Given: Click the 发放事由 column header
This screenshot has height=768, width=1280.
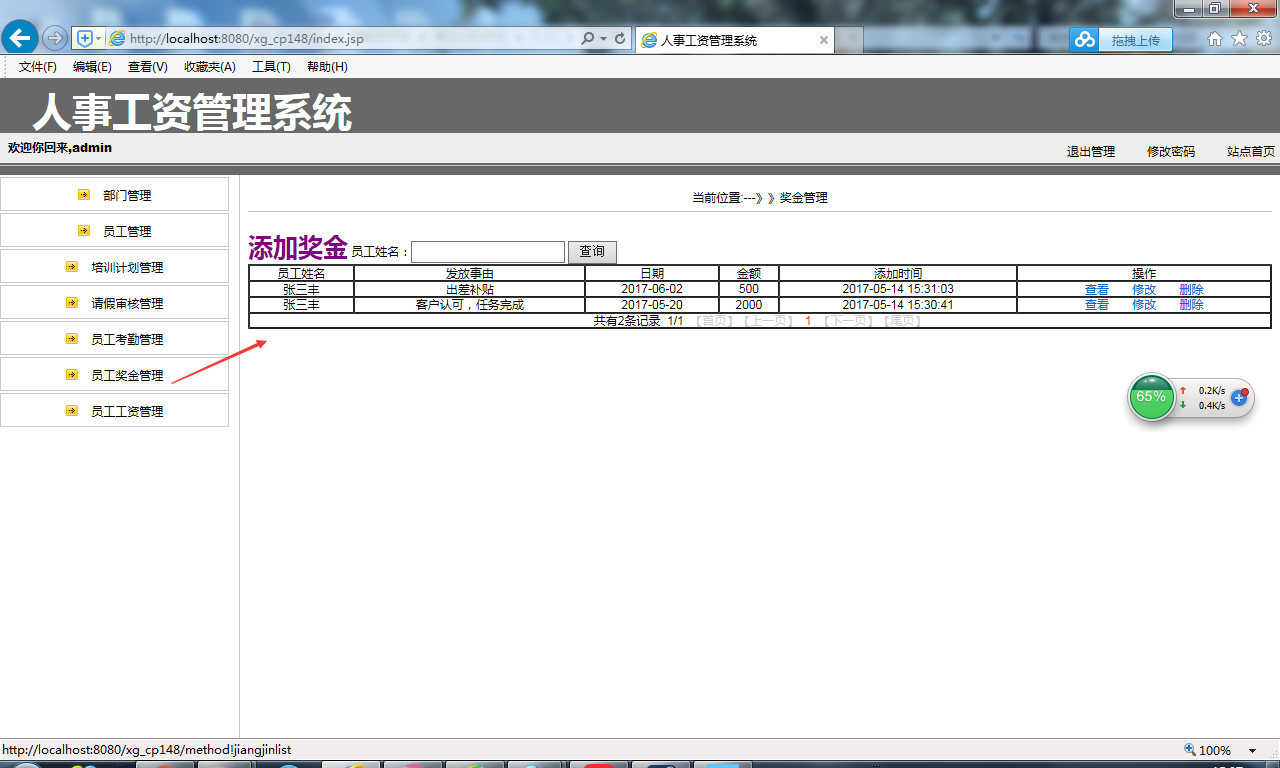Looking at the screenshot, I should [x=470, y=274].
